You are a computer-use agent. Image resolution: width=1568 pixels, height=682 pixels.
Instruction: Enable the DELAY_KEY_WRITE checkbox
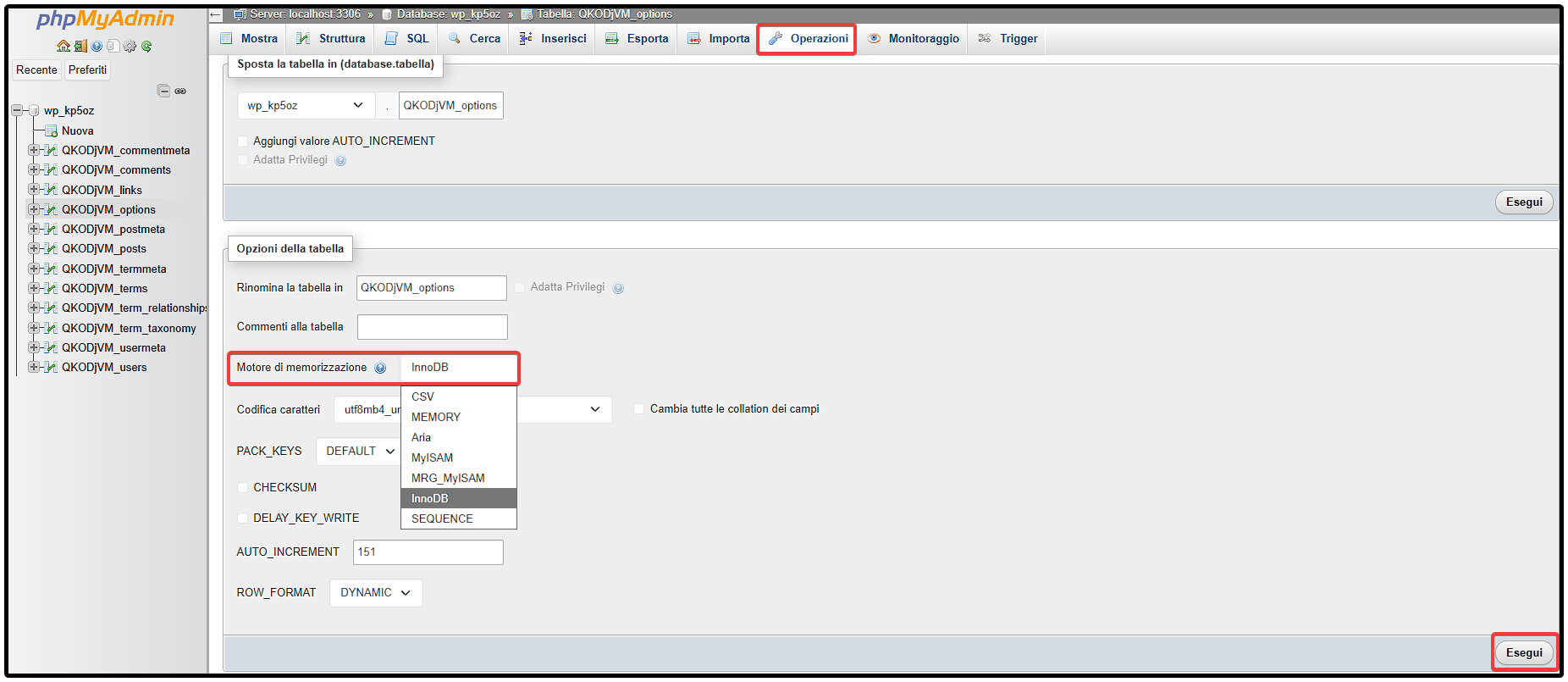click(x=243, y=518)
